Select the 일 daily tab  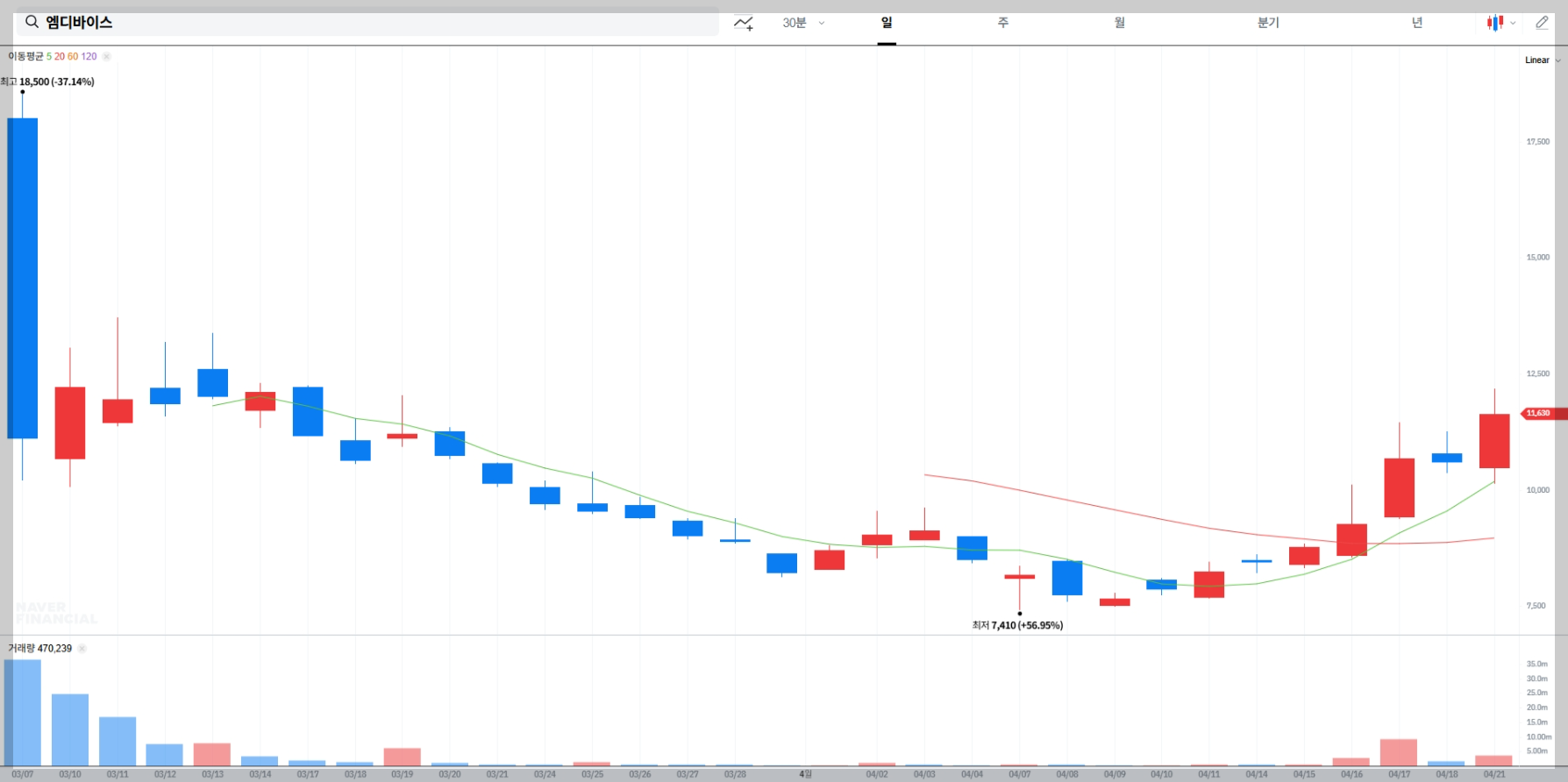[x=887, y=23]
